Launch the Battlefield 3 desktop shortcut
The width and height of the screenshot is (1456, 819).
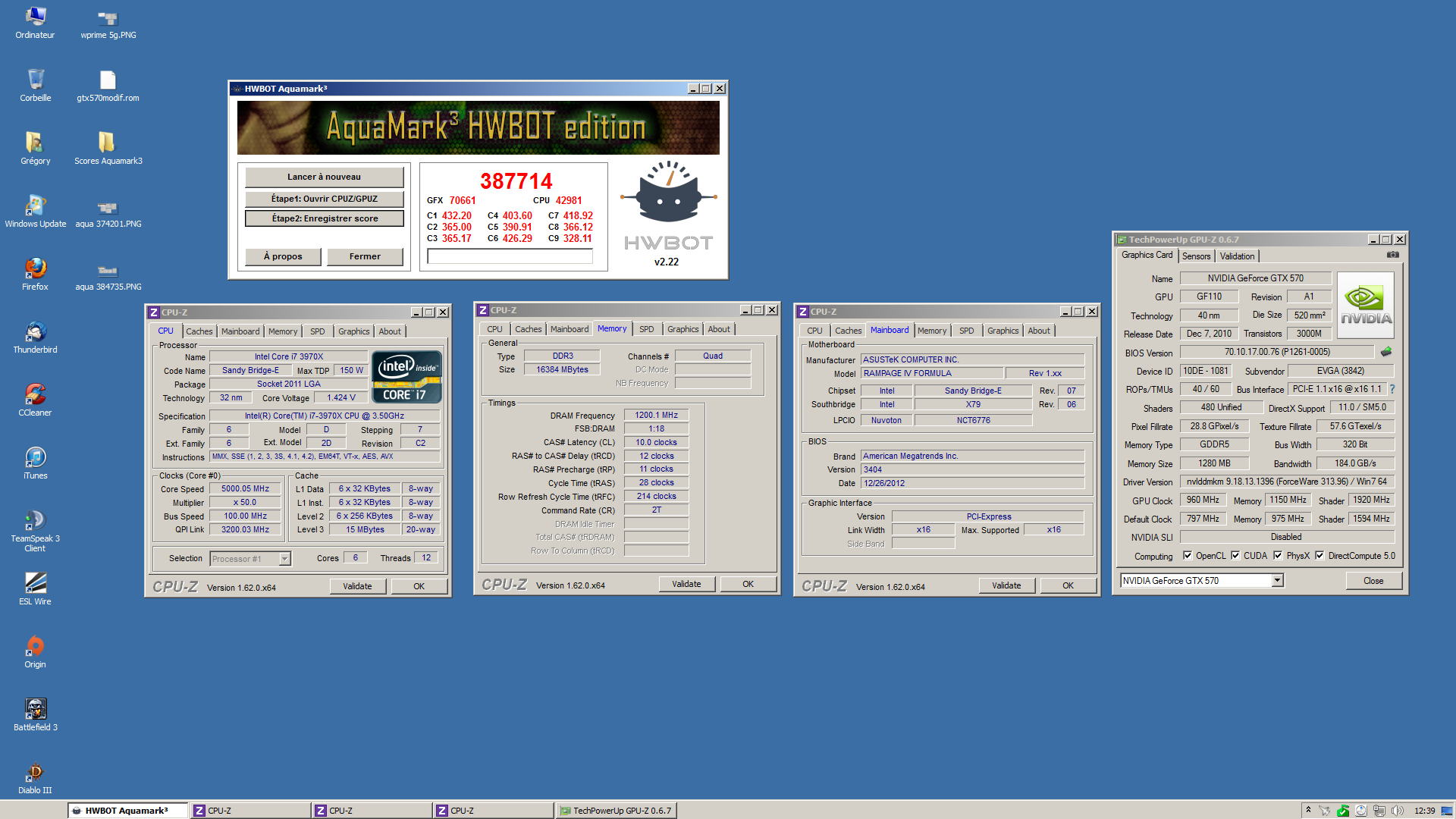tap(35, 715)
